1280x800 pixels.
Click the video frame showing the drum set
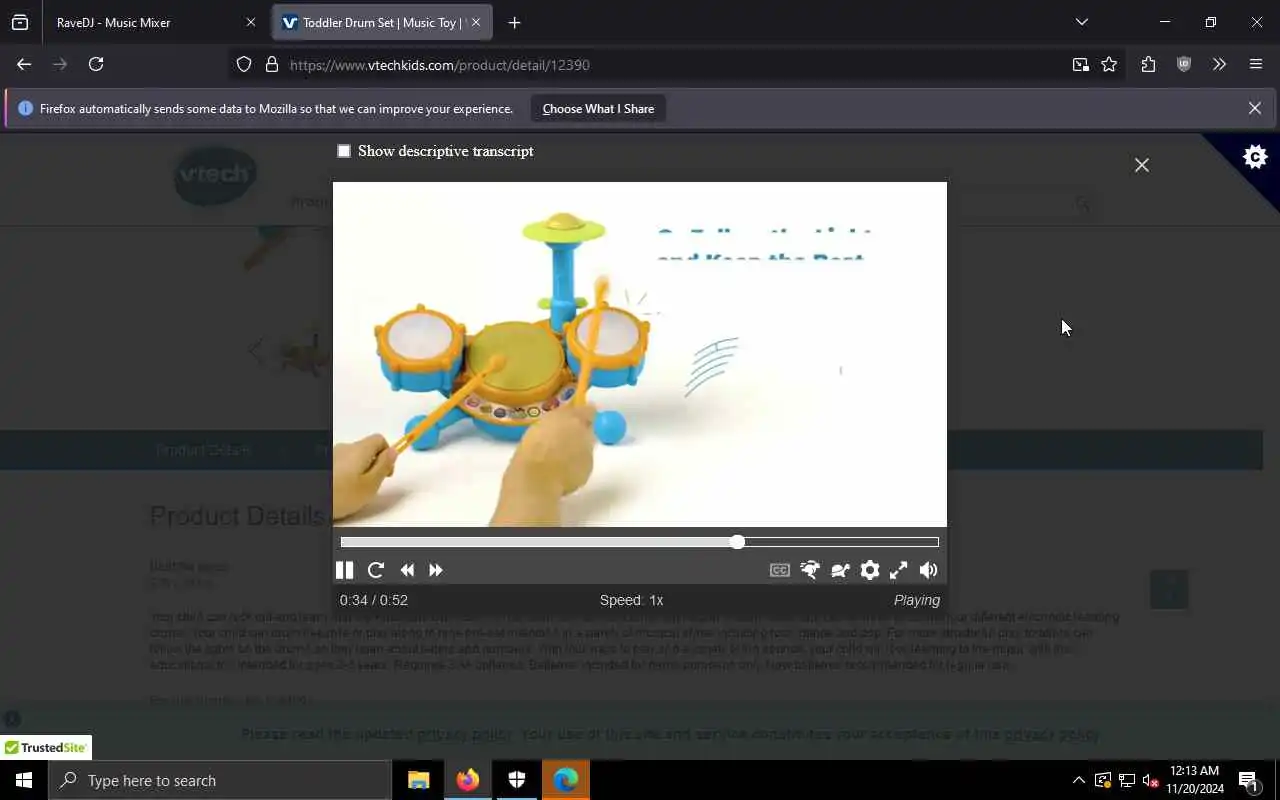point(640,354)
